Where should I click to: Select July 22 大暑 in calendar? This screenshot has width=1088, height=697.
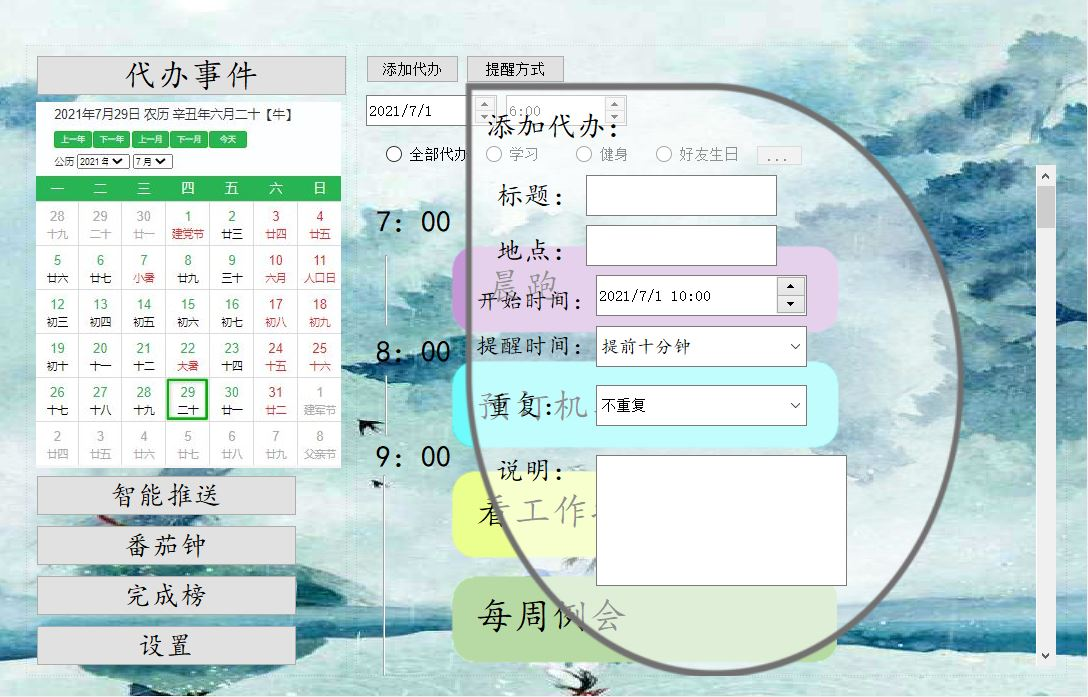188,356
